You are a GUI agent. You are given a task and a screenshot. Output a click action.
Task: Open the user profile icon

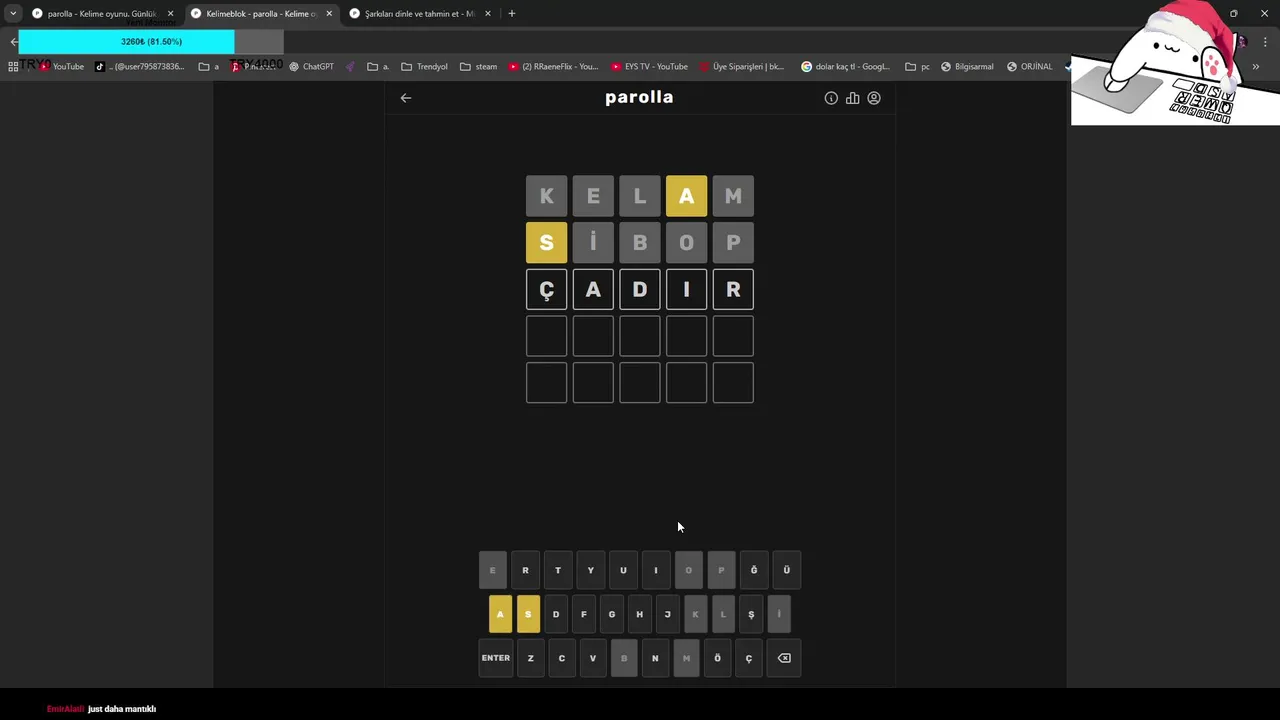pyautogui.click(x=874, y=98)
